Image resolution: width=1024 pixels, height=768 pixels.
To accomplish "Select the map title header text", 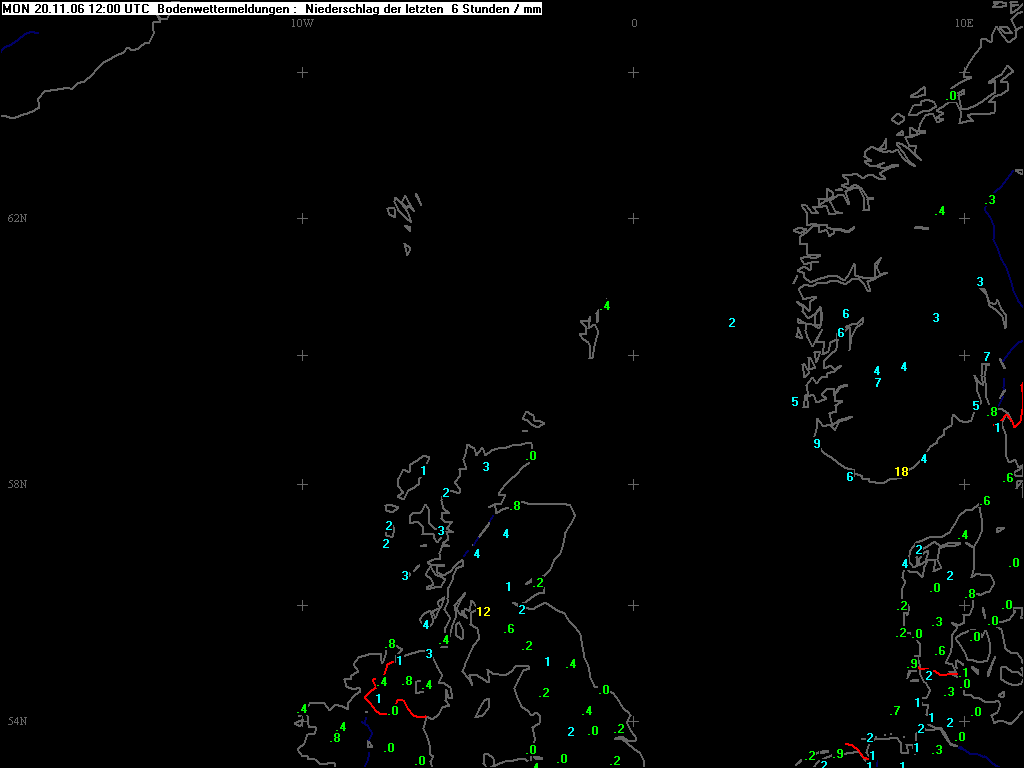I will pos(272,8).
